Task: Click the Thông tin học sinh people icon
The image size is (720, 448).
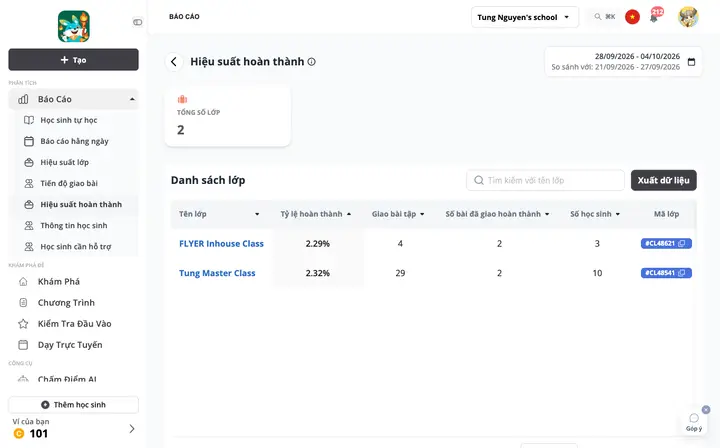Action: [x=29, y=226]
